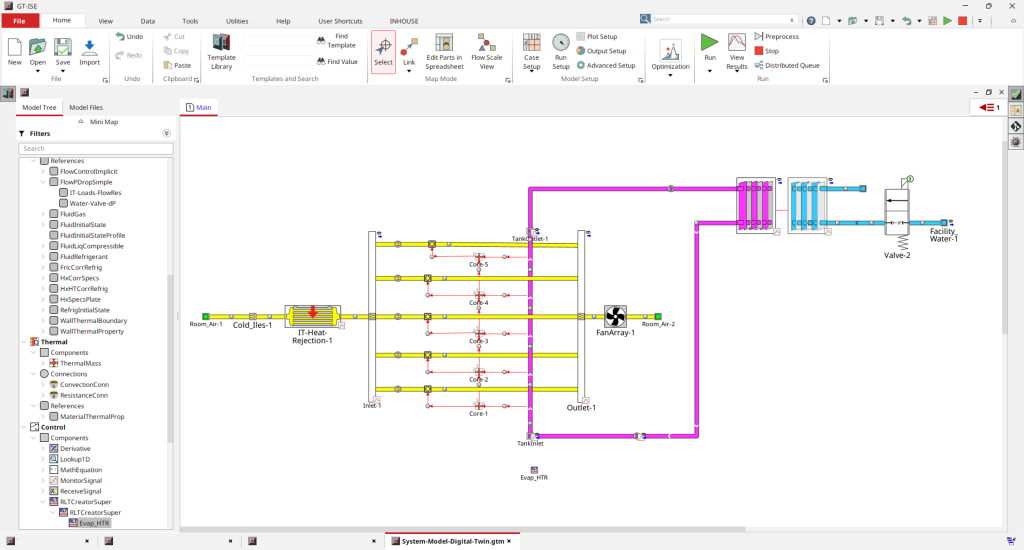
Task: Click the Import icon
Action: [x=89, y=49]
